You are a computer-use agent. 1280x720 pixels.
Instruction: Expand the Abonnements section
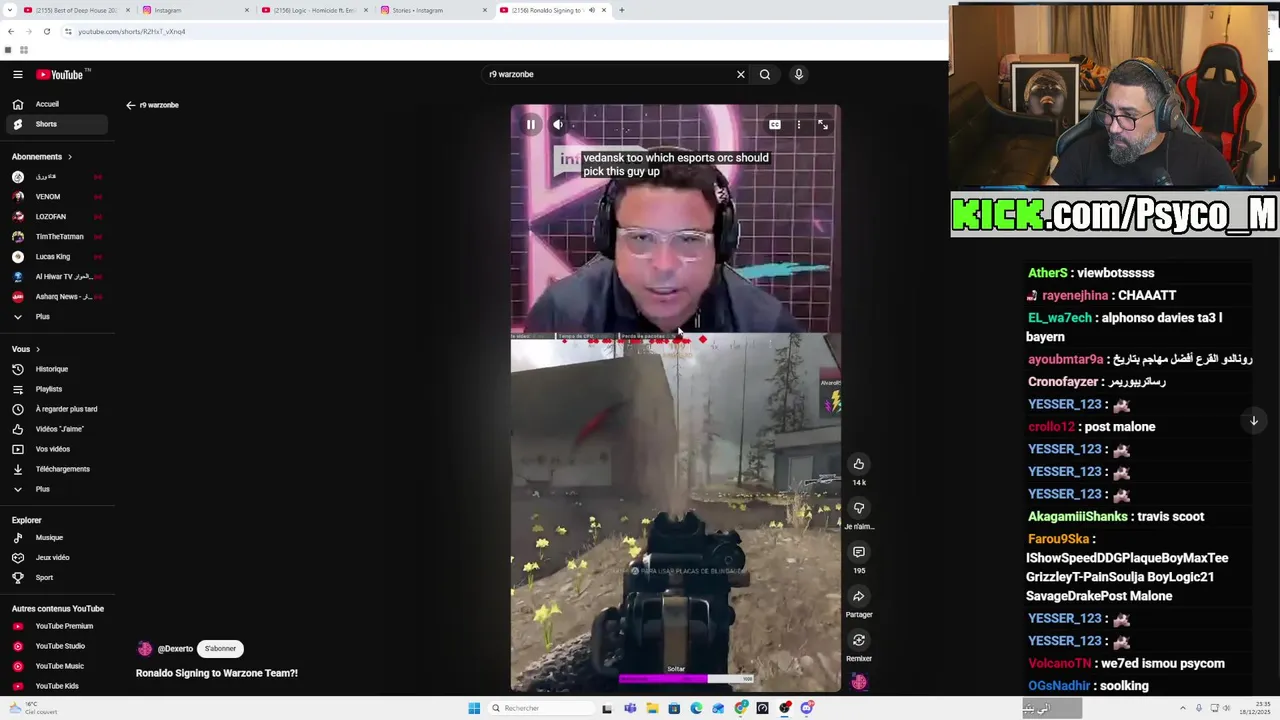(x=42, y=157)
